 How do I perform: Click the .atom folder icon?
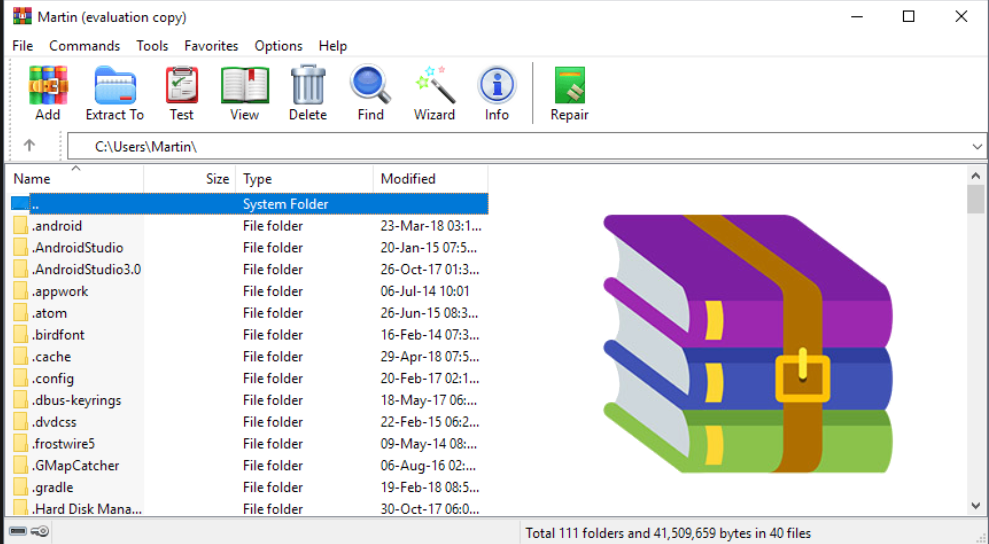[x=21, y=313]
